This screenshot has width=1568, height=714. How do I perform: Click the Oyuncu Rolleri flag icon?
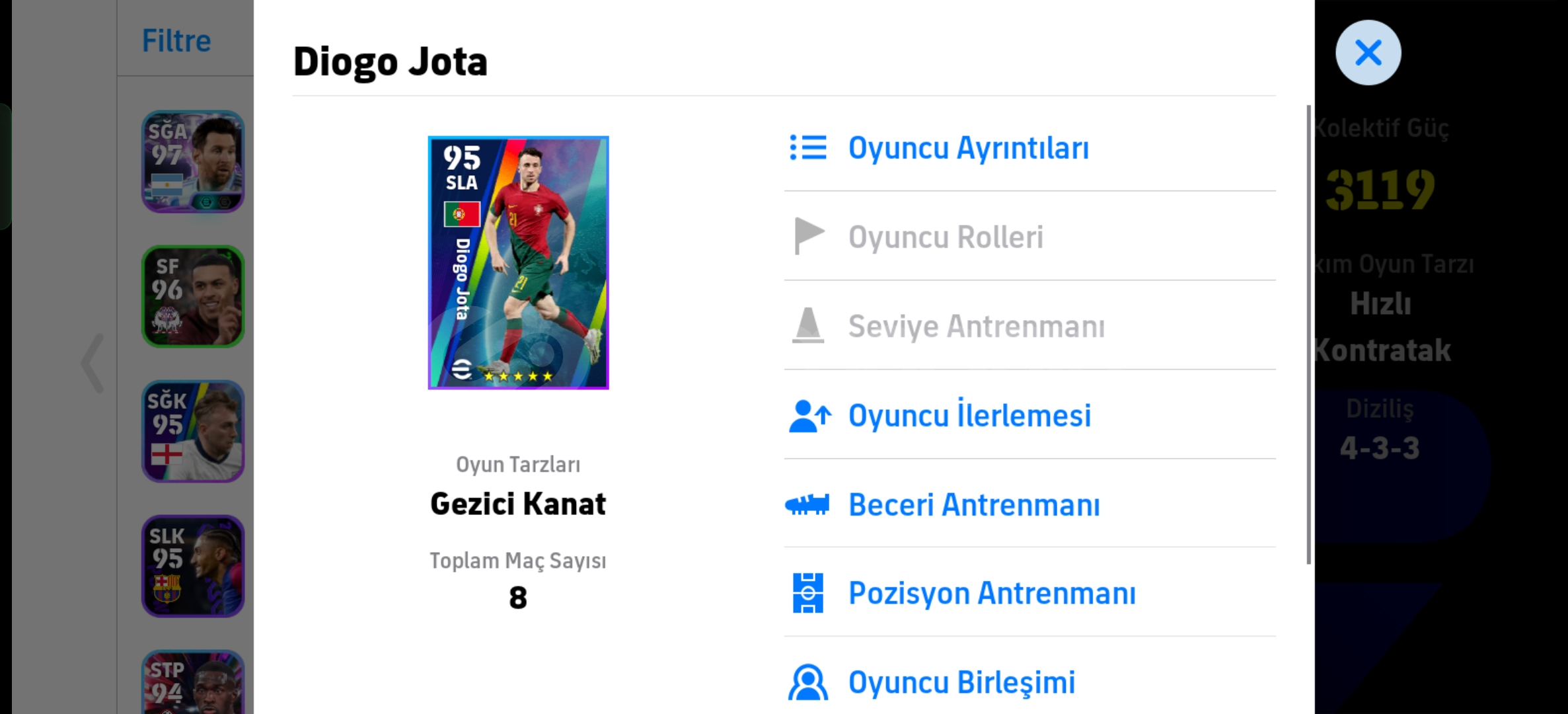(x=808, y=236)
